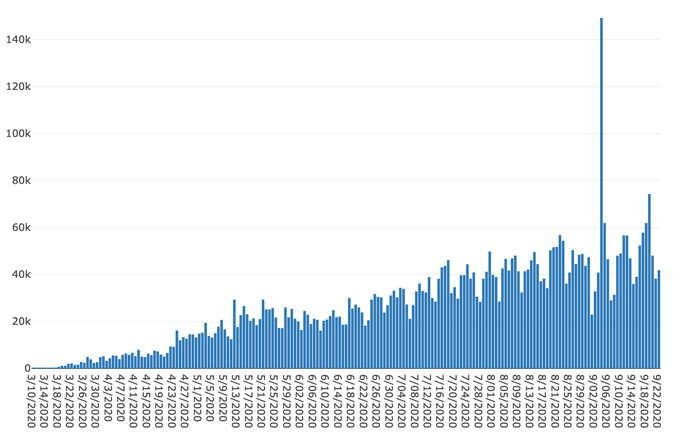This screenshot has height=437, width=680.
Task: Click the 140k y-axis label
Action: 18,39
